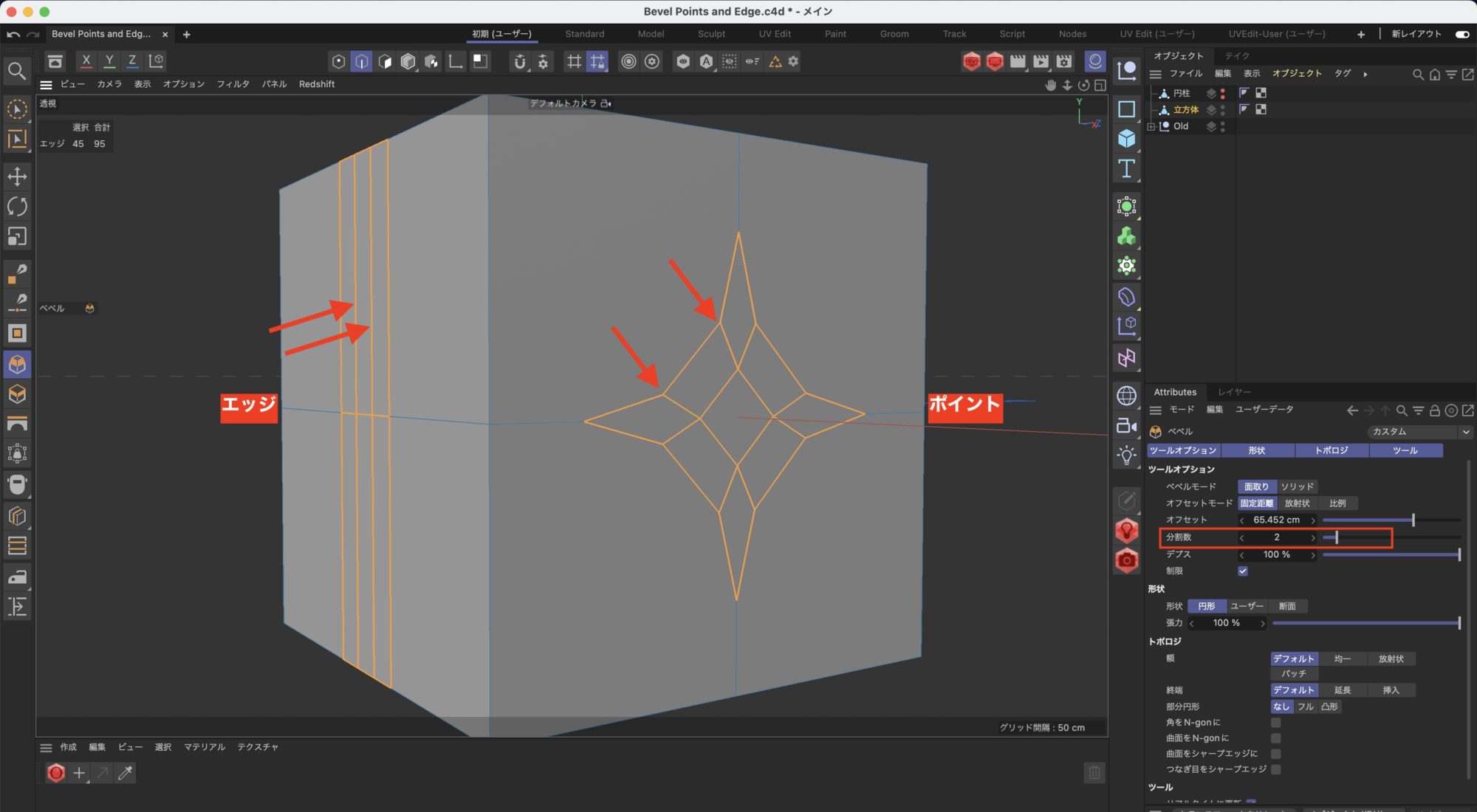Click the オフセット slider track
1477x812 pixels.
pyautogui.click(x=1366, y=520)
